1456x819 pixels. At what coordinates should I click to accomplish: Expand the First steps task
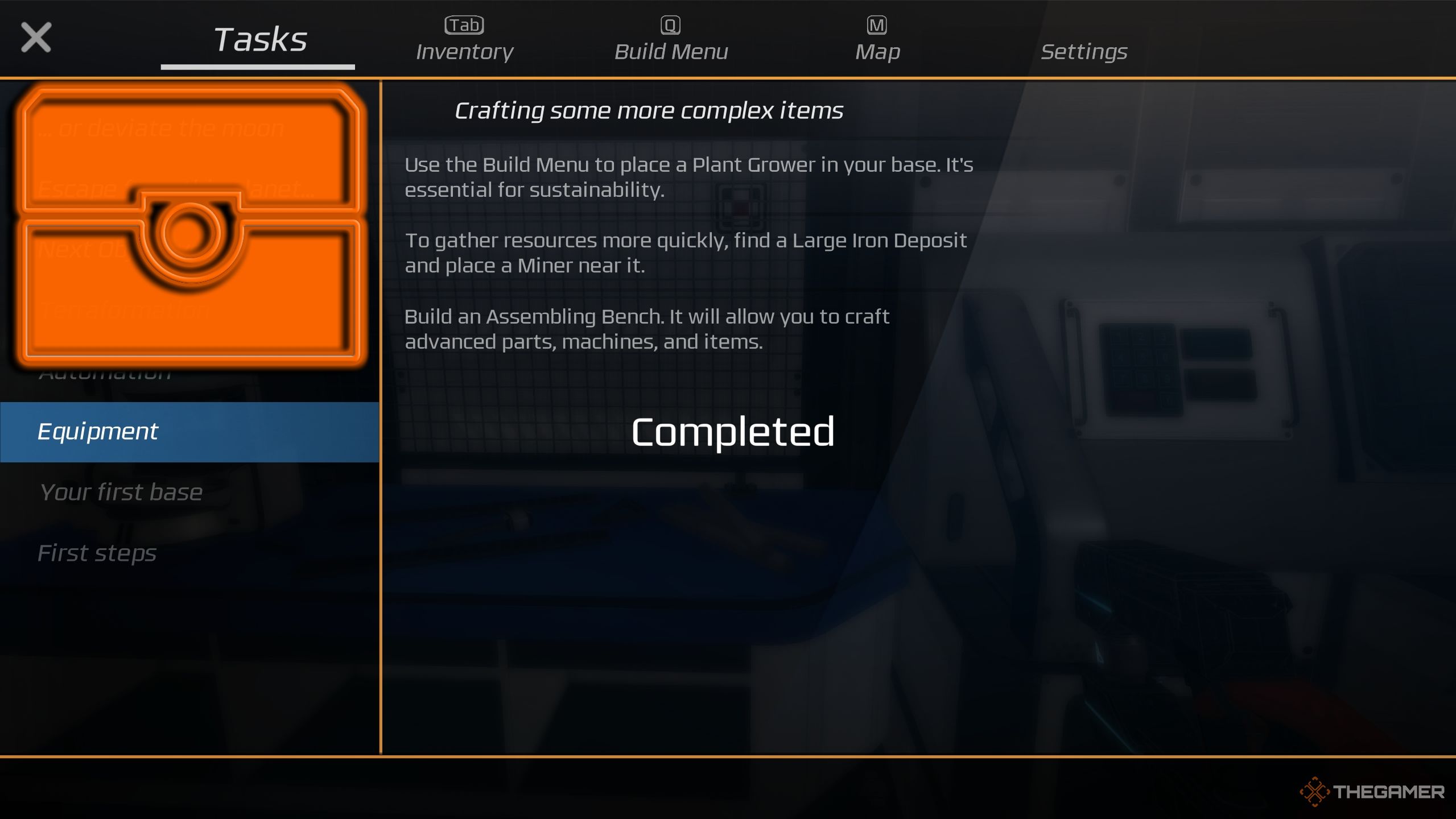[97, 553]
